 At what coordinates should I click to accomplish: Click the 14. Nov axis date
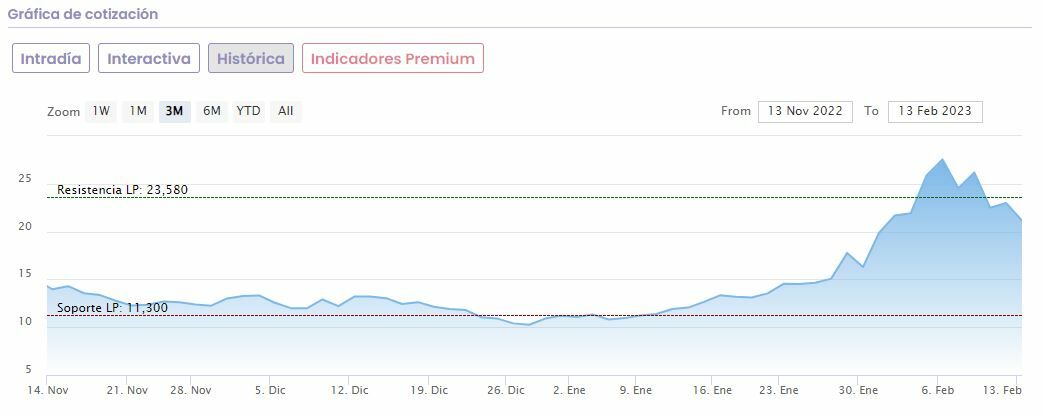pos(48,389)
